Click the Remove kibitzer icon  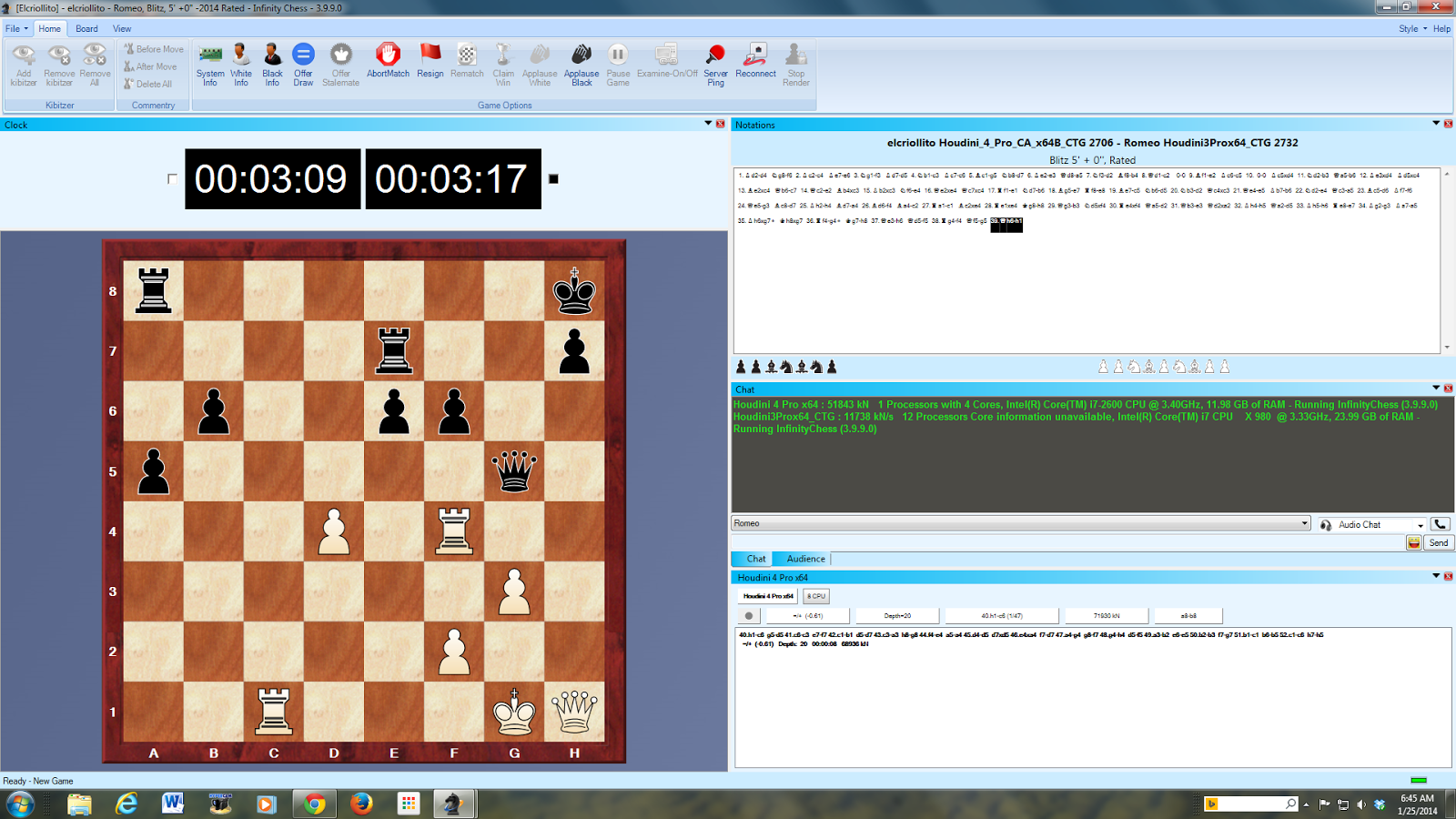click(59, 65)
